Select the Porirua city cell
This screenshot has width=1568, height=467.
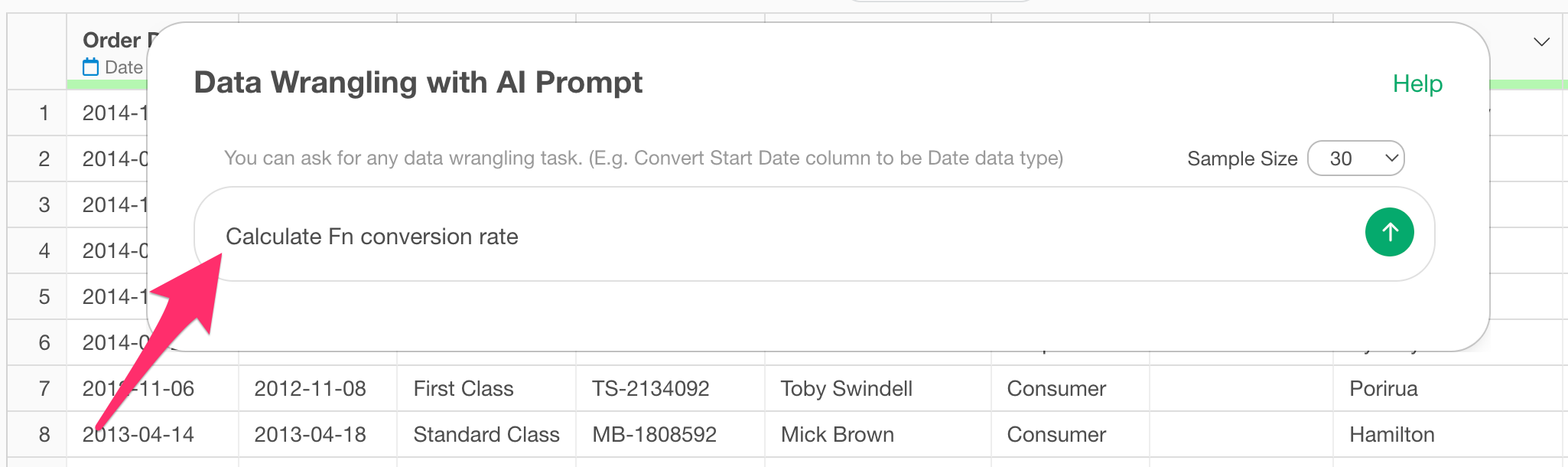(1447, 389)
